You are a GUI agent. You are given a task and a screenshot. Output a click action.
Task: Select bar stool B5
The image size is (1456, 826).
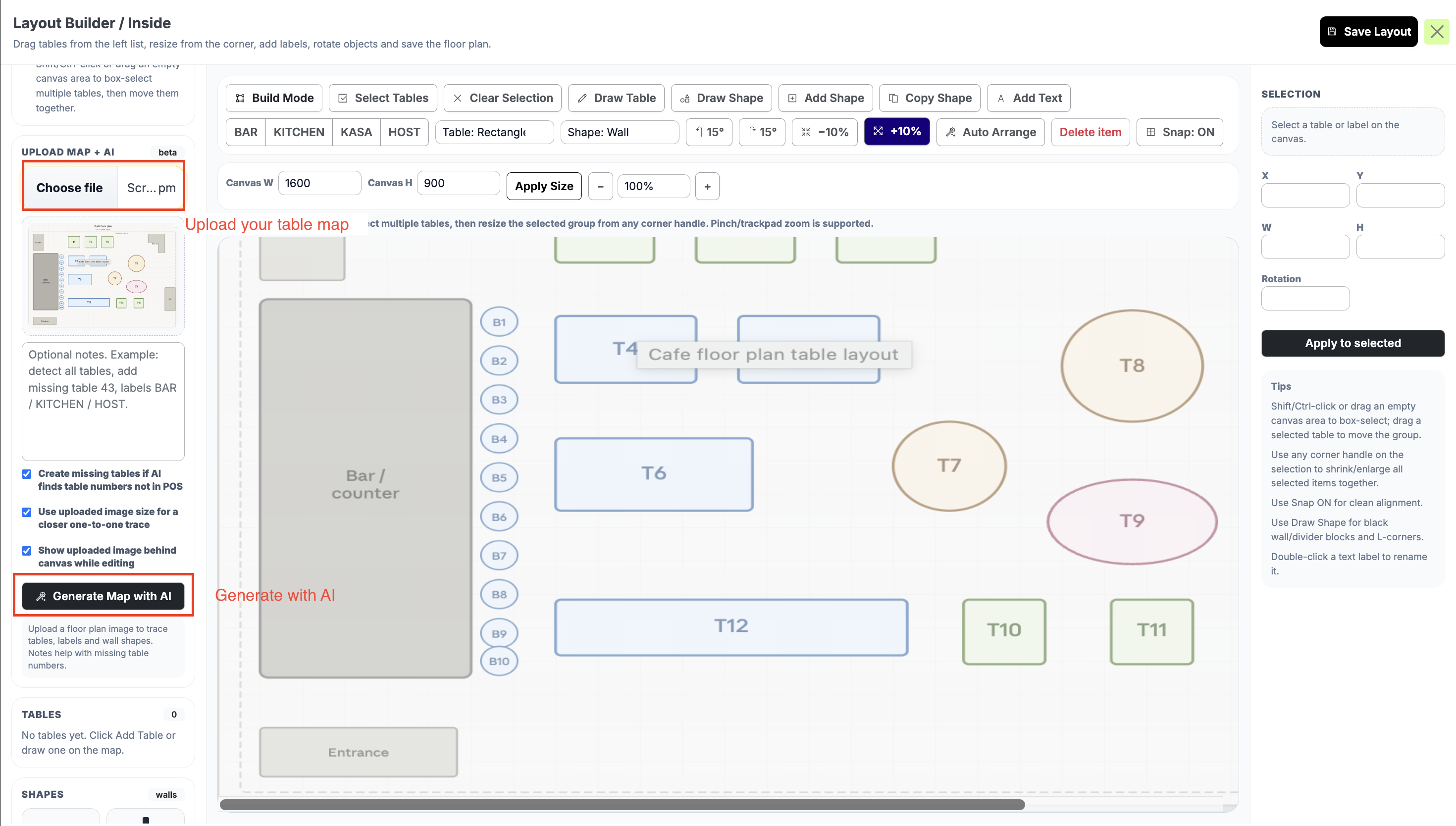[499, 478]
